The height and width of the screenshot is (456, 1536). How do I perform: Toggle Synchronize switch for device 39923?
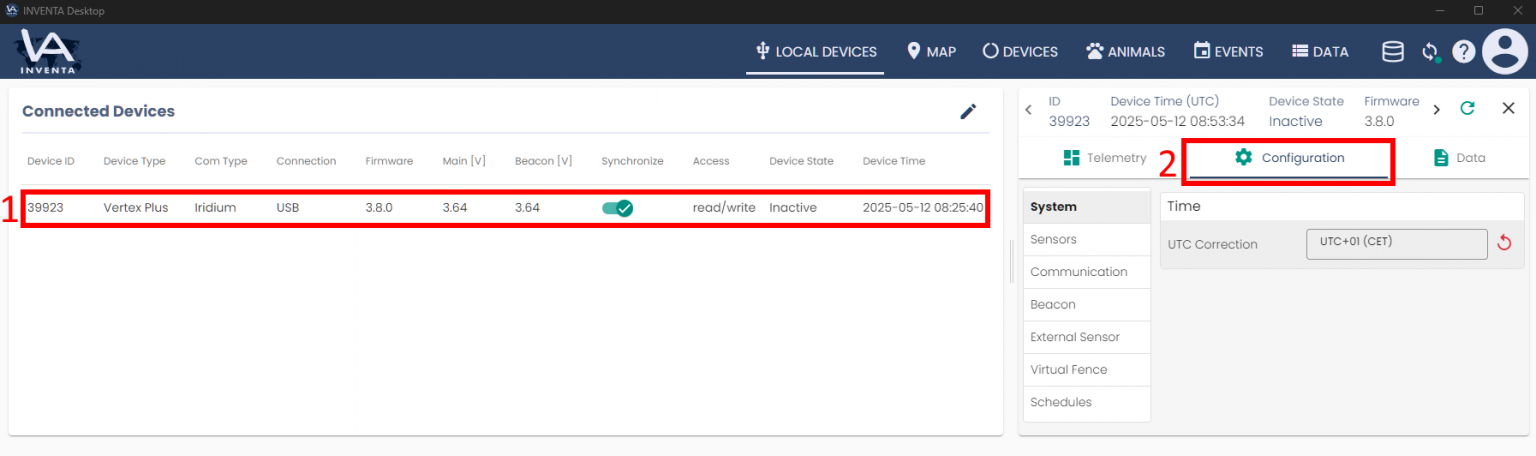click(x=617, y=208)
